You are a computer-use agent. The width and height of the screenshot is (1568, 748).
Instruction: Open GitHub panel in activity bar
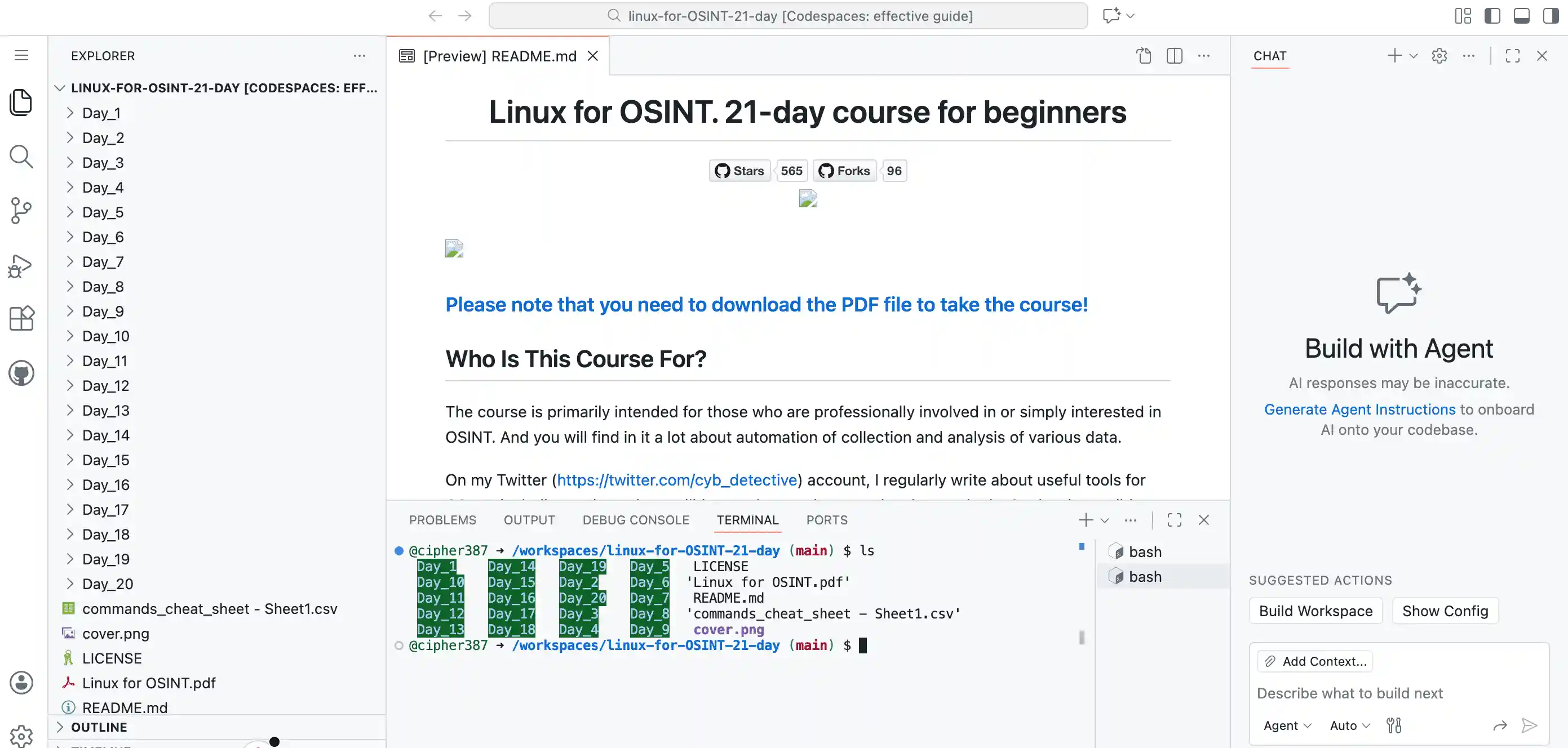pos(21,373)
